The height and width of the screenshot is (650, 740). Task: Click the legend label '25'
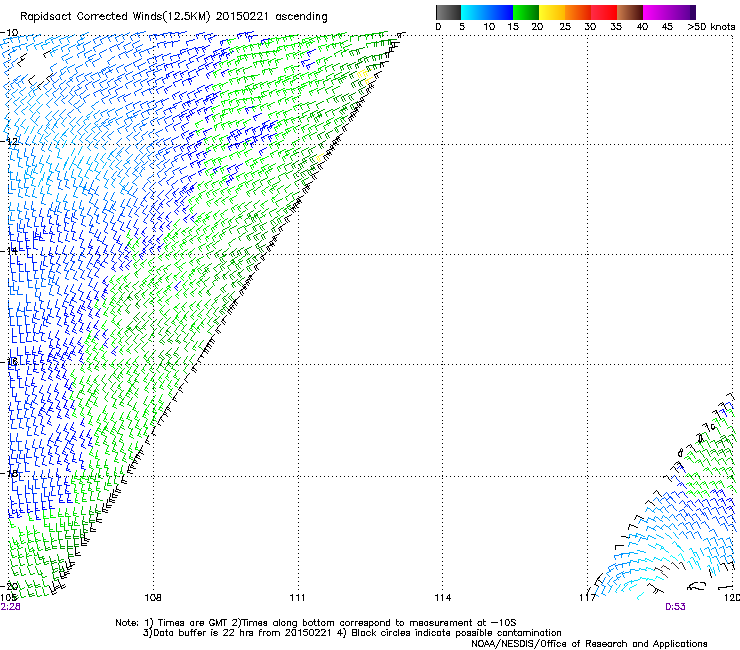pyautogui.click(x=564, y=27)
